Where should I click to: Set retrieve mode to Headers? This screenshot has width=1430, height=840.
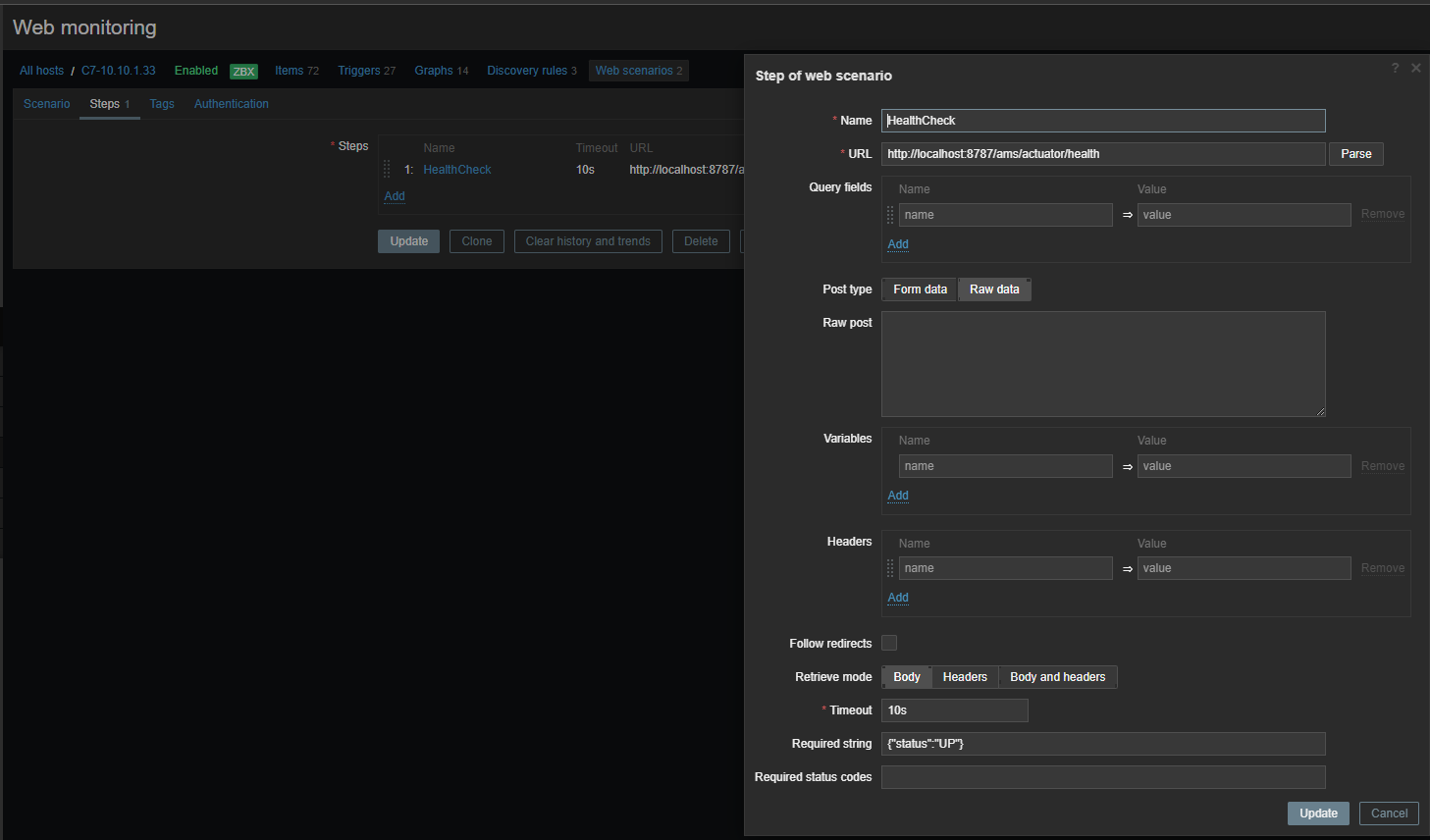(x=965, y=677)
